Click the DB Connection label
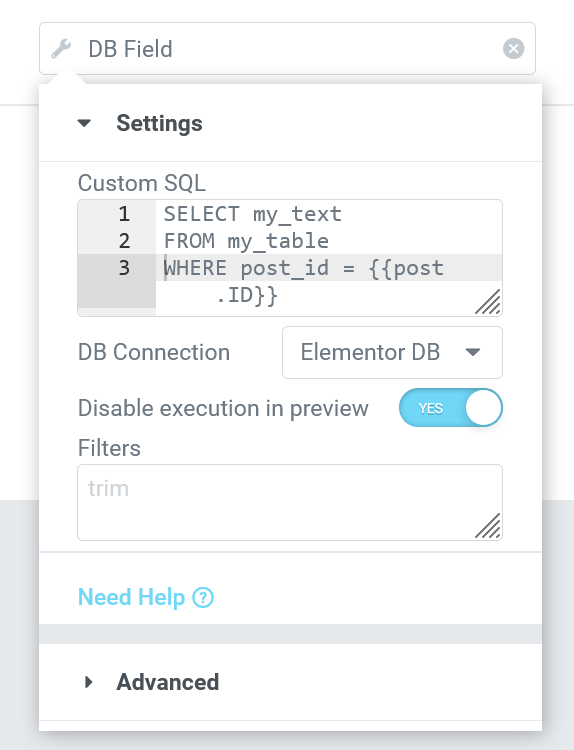Image resolution: width=574 pixels, height=750 pixels. 154,353
